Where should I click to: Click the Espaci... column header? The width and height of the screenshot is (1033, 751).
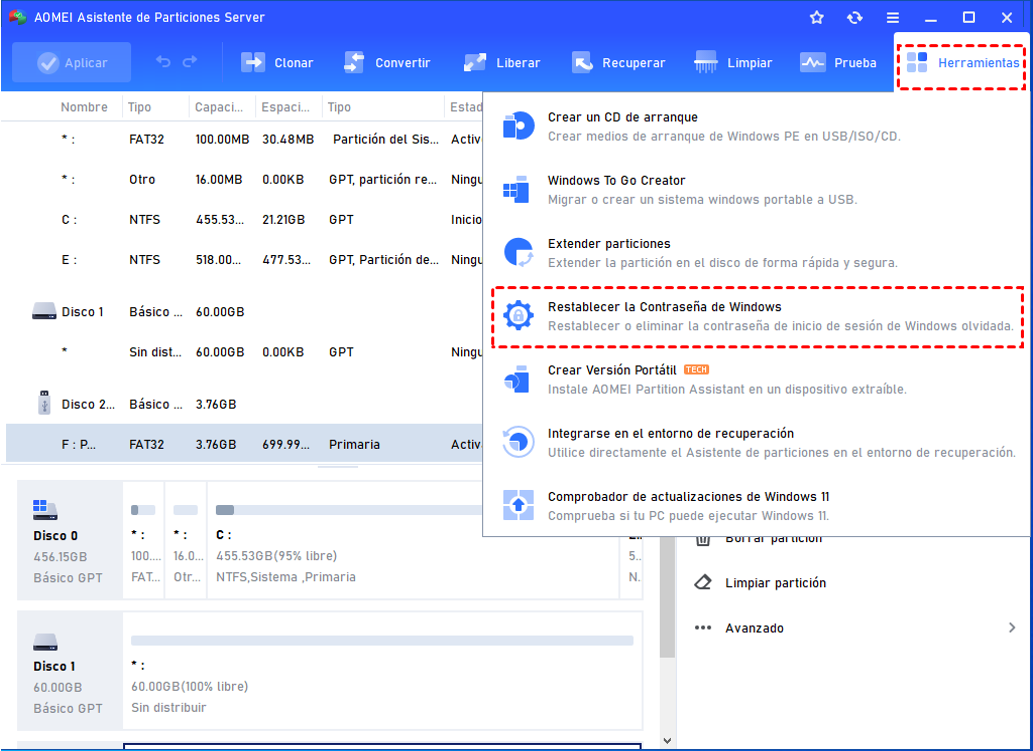pos(285,107)
